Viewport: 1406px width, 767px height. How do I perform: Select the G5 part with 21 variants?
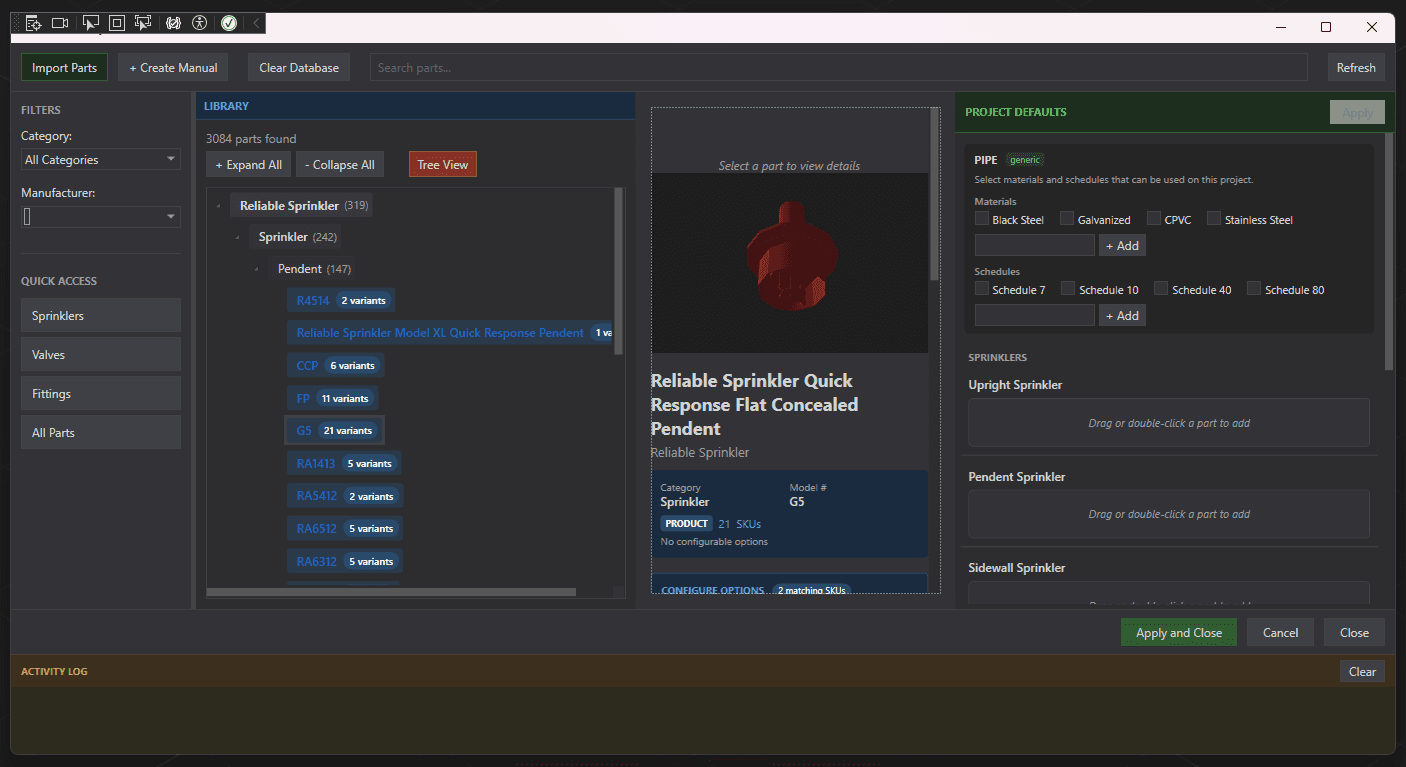click(334, 430)
